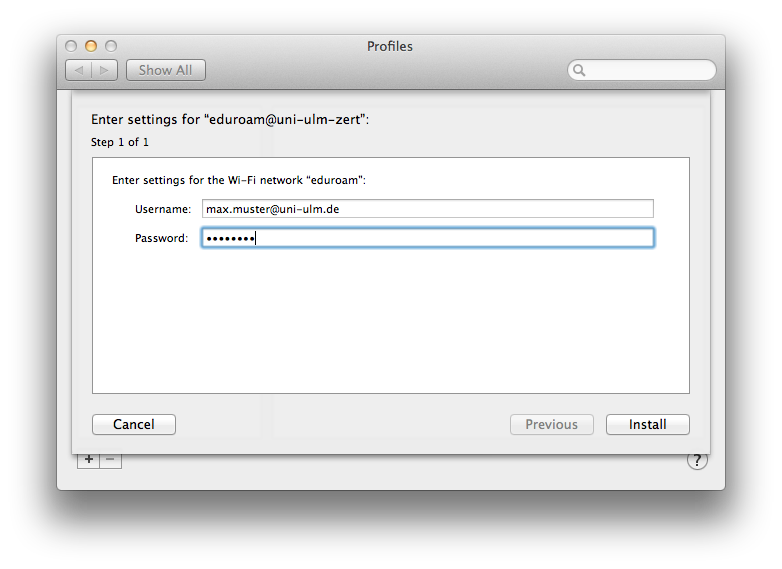Click the Profiles window title
782x569 pixels.
(x=390, y=46)
